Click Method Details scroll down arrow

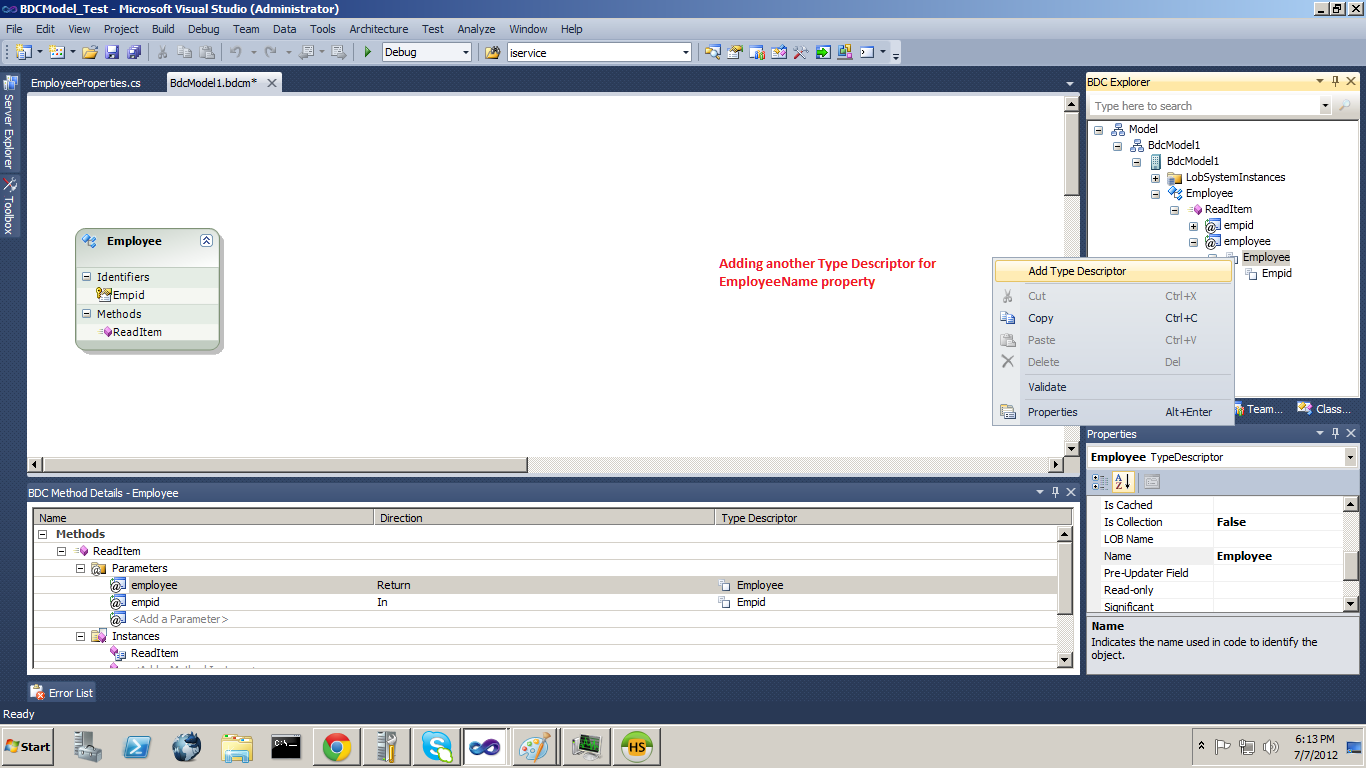pyautogui.click(x=1065, y=659)
